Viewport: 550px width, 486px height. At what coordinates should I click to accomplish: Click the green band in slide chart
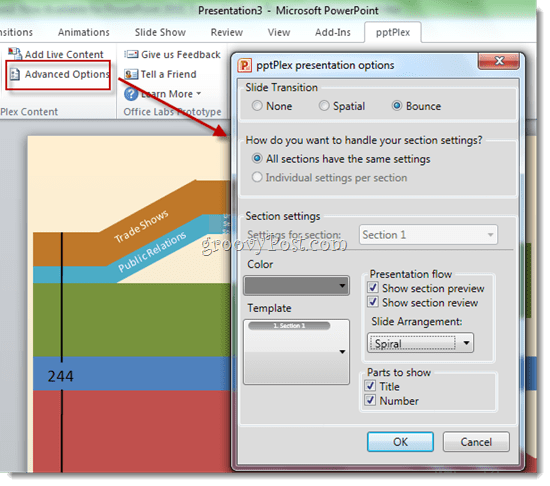132,320
